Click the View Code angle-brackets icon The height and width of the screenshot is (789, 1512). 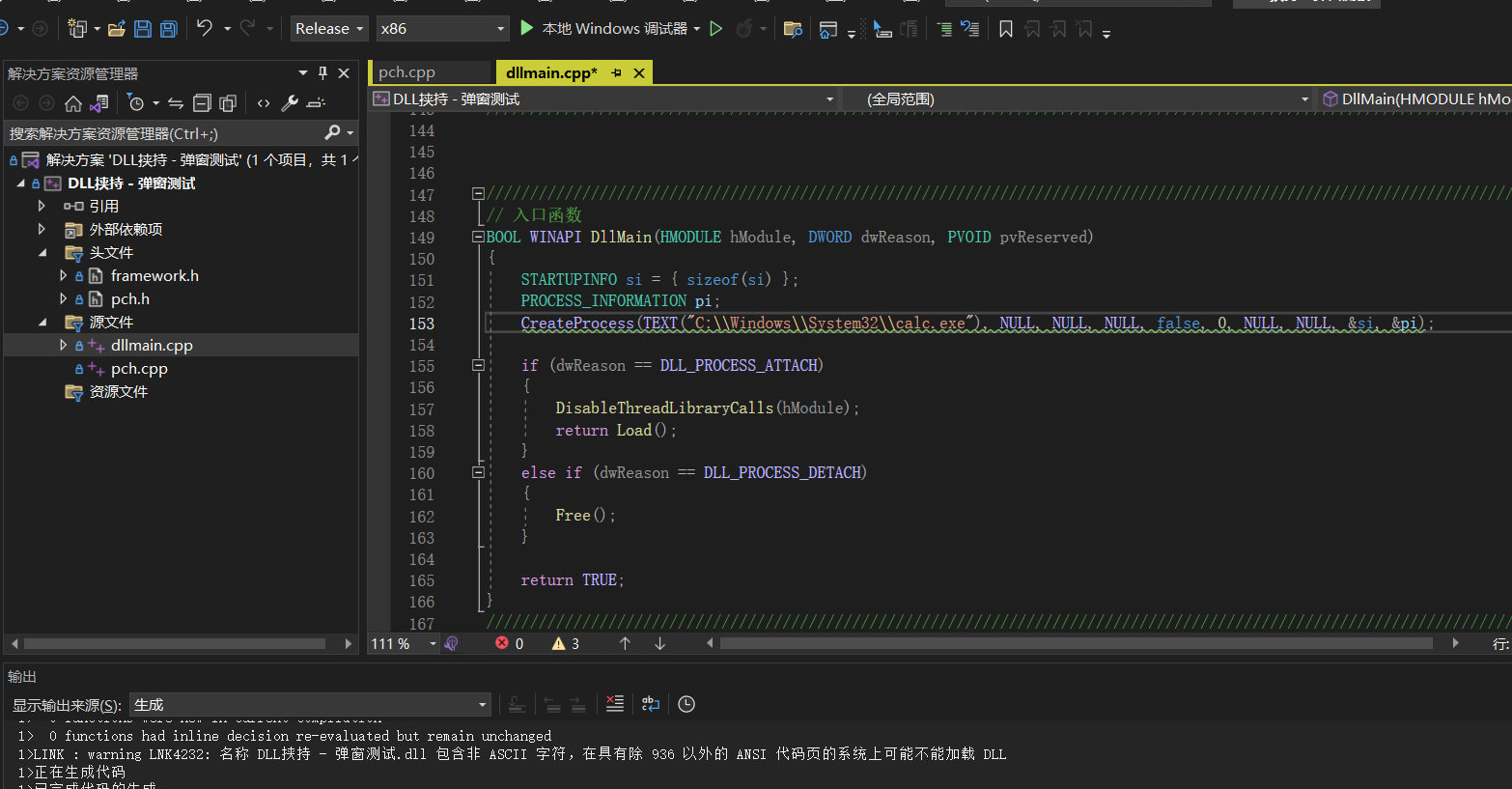pyautogui.click(x=264, y=103)
